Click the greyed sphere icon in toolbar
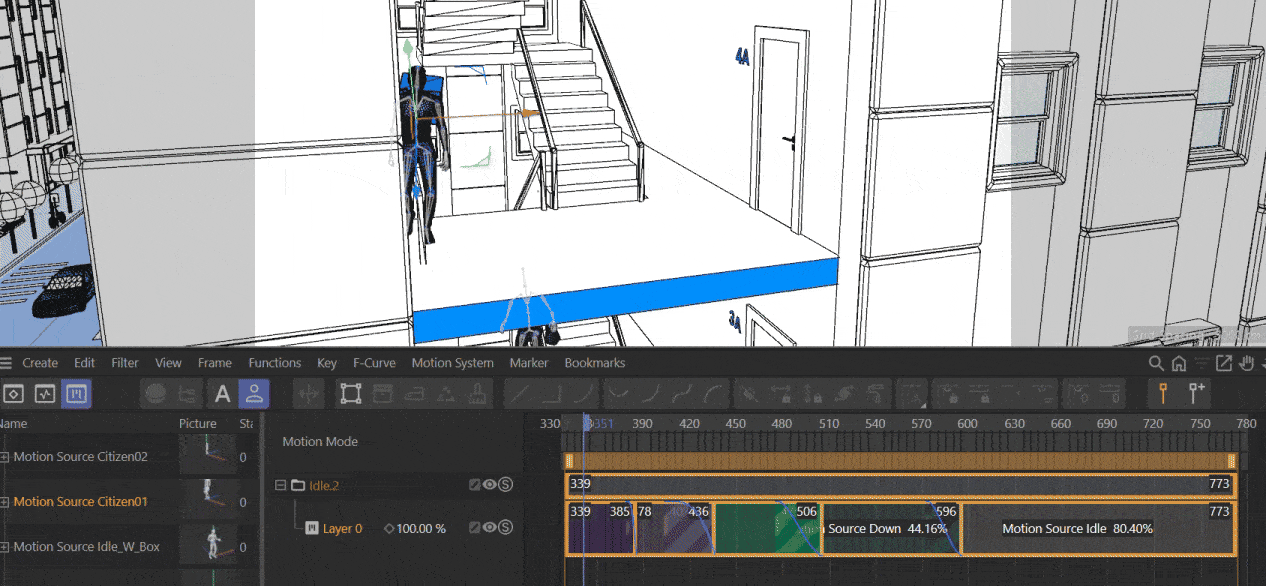1266x586 pixels. coord(156,394)
